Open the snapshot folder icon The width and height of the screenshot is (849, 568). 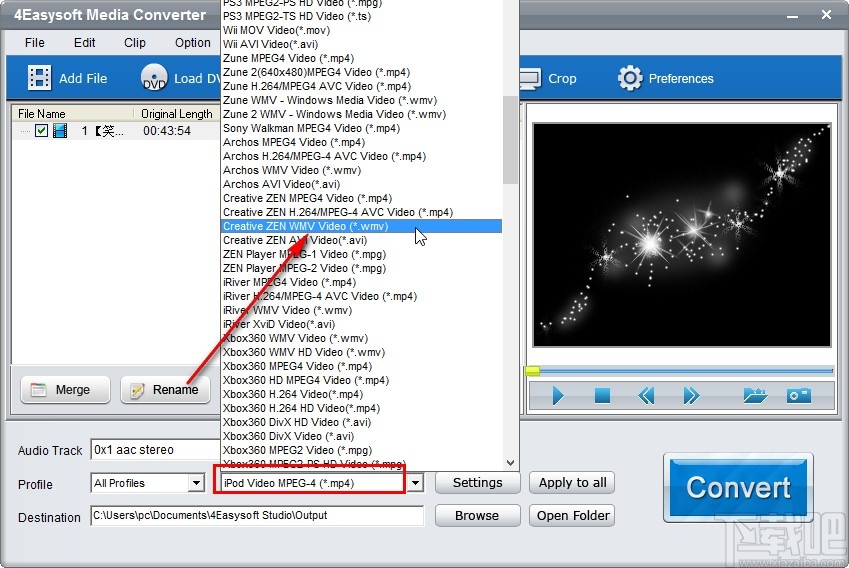coord(755,395)
